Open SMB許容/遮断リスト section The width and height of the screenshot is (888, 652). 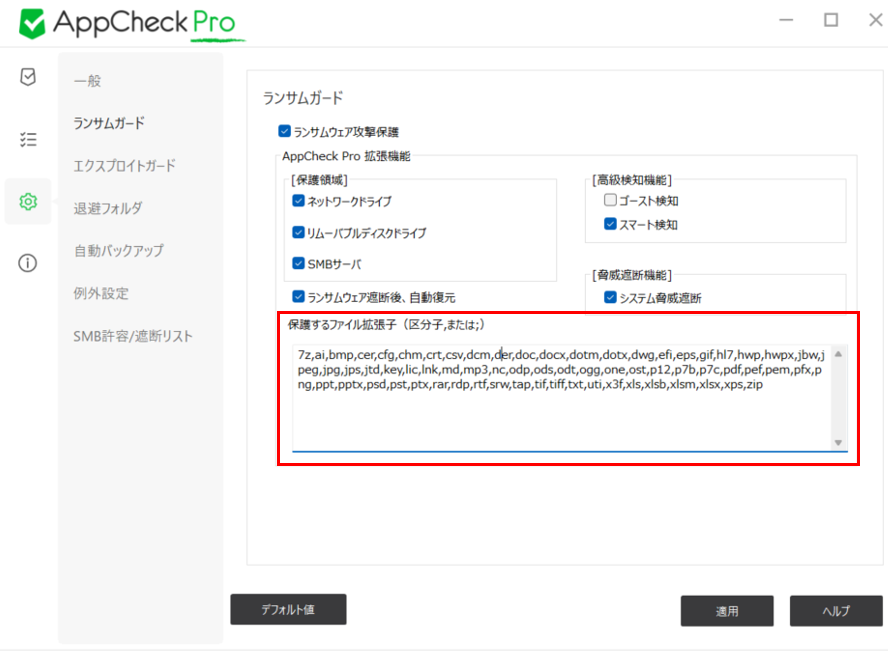click(x=133, y=336)
